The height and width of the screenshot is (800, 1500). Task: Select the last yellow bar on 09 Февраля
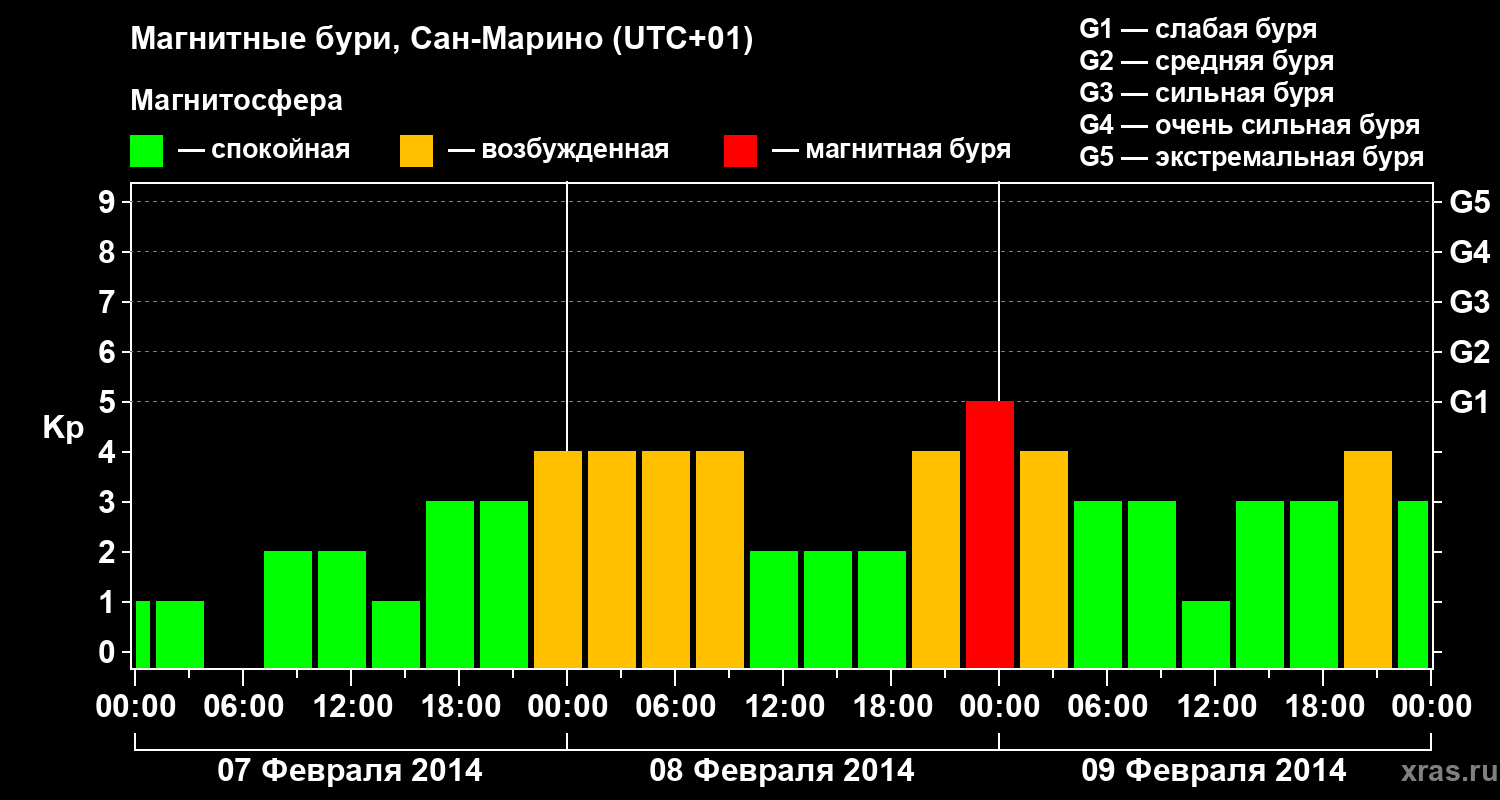click(x=1368, y=559)
